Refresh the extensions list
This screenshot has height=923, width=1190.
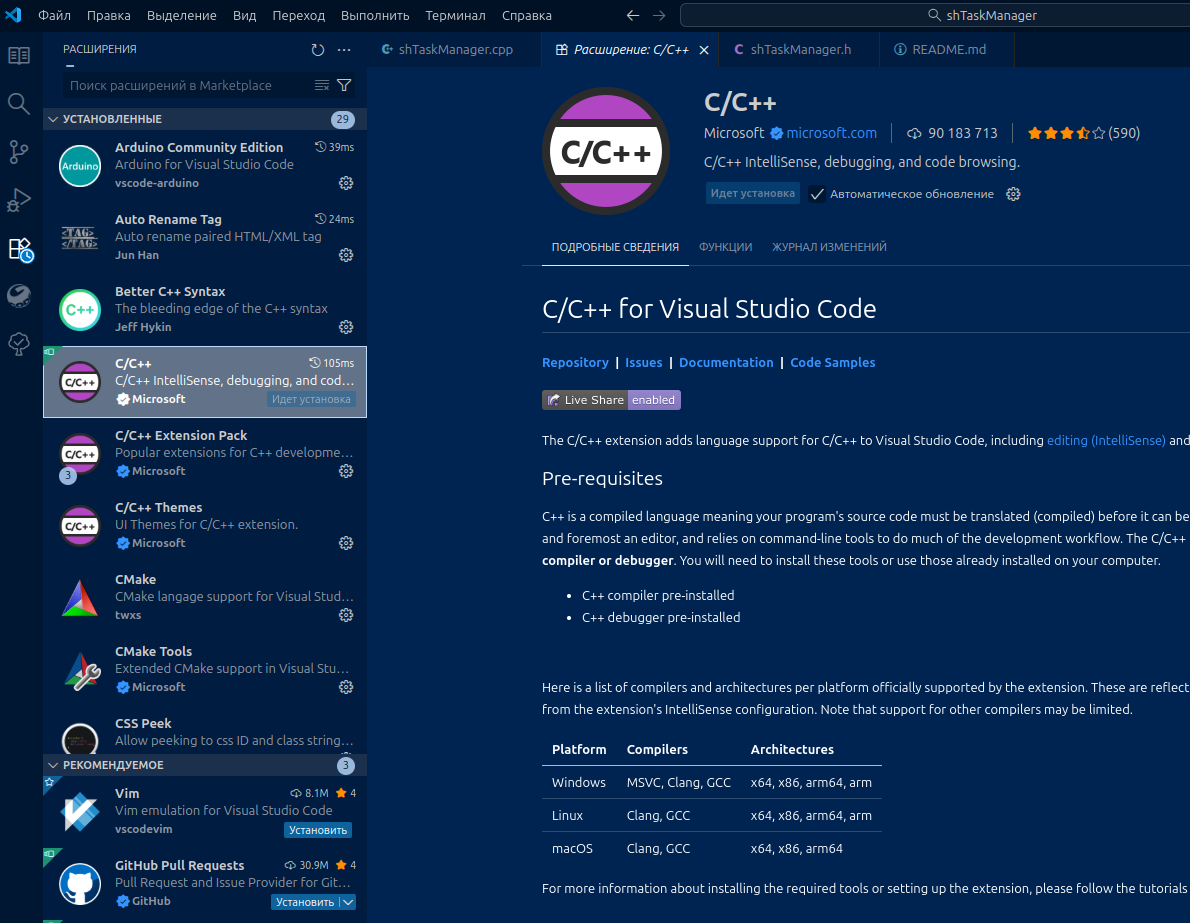click(318, 50)
